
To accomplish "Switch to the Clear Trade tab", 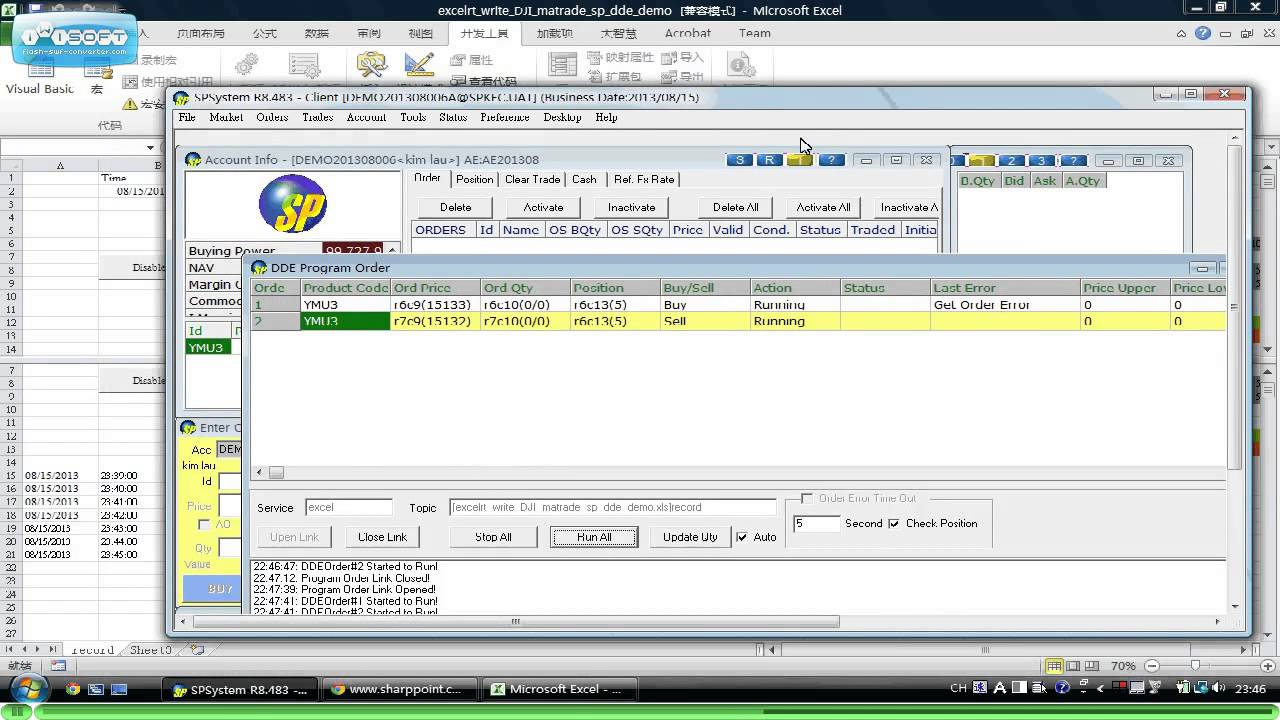I will click(532, 179).
